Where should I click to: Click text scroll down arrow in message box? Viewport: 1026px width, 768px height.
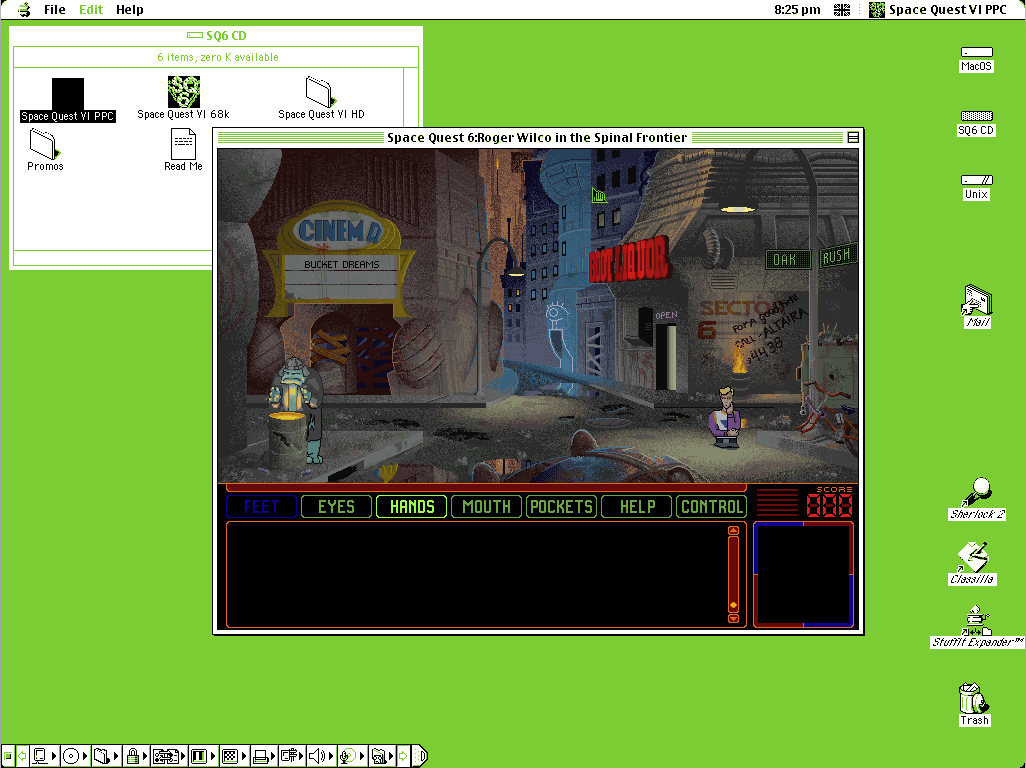click(734, 618)
